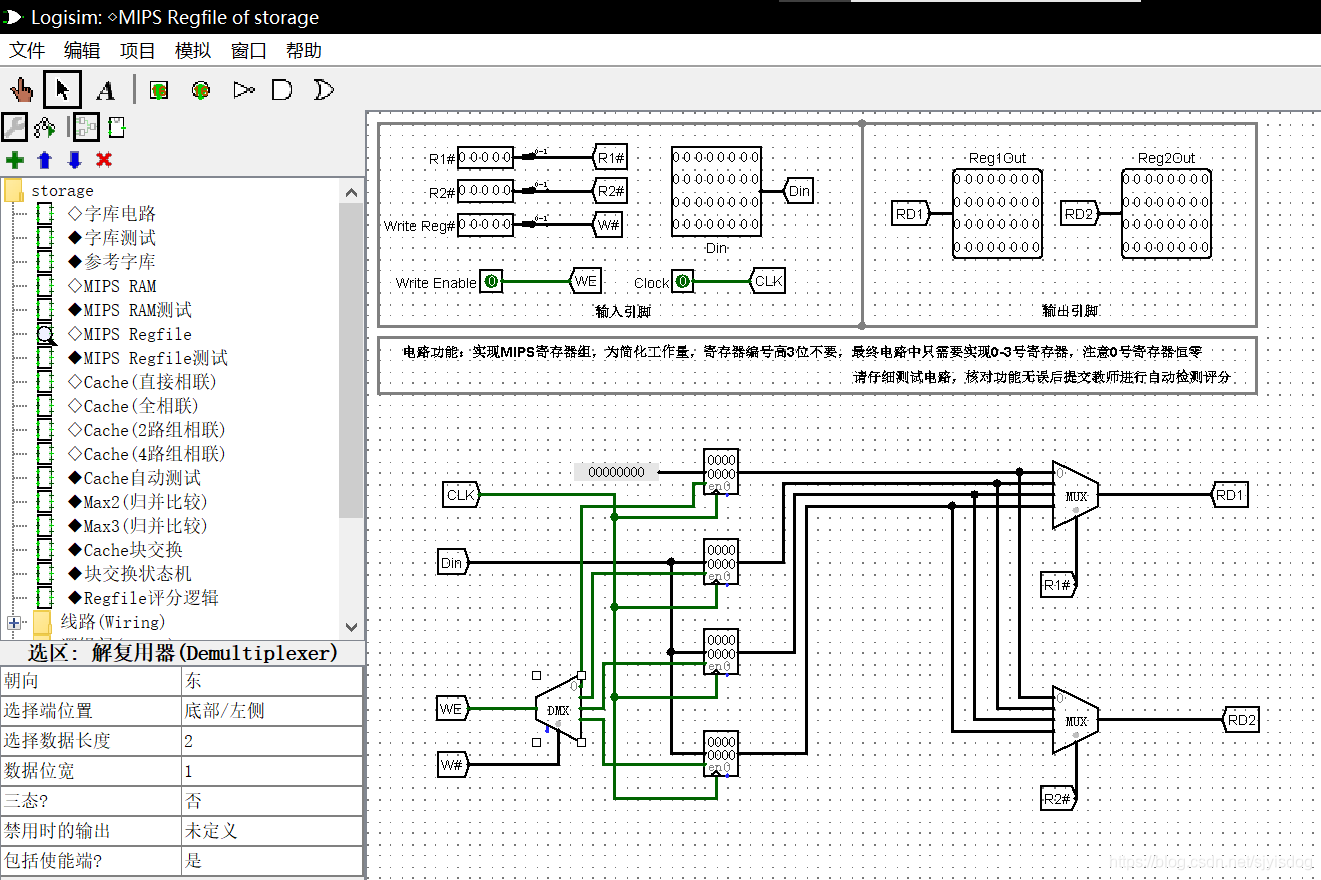Toggle the R2# input pin bits
The image size is (1321, 880).
click(x=485, y=190)
